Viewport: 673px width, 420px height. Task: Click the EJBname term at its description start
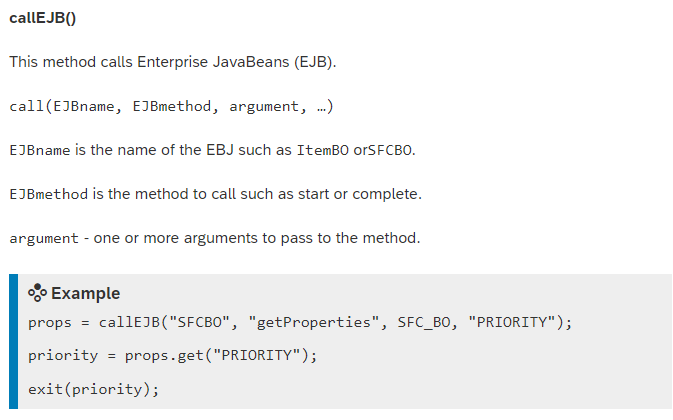point(42,150)
